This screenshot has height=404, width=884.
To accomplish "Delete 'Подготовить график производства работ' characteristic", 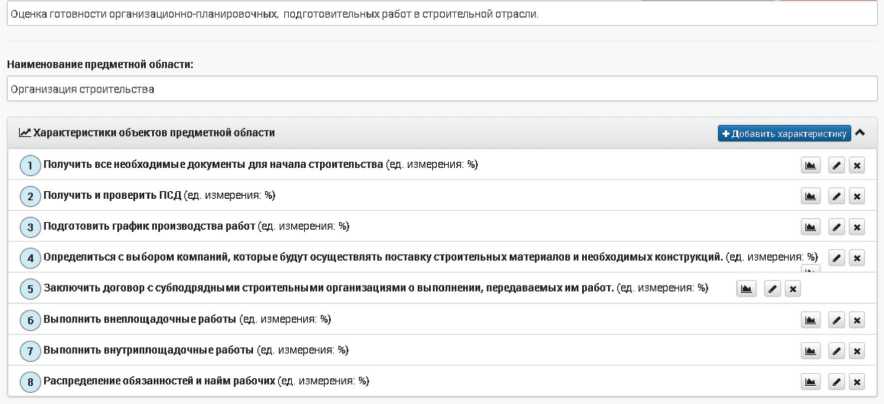I will 857,227.
